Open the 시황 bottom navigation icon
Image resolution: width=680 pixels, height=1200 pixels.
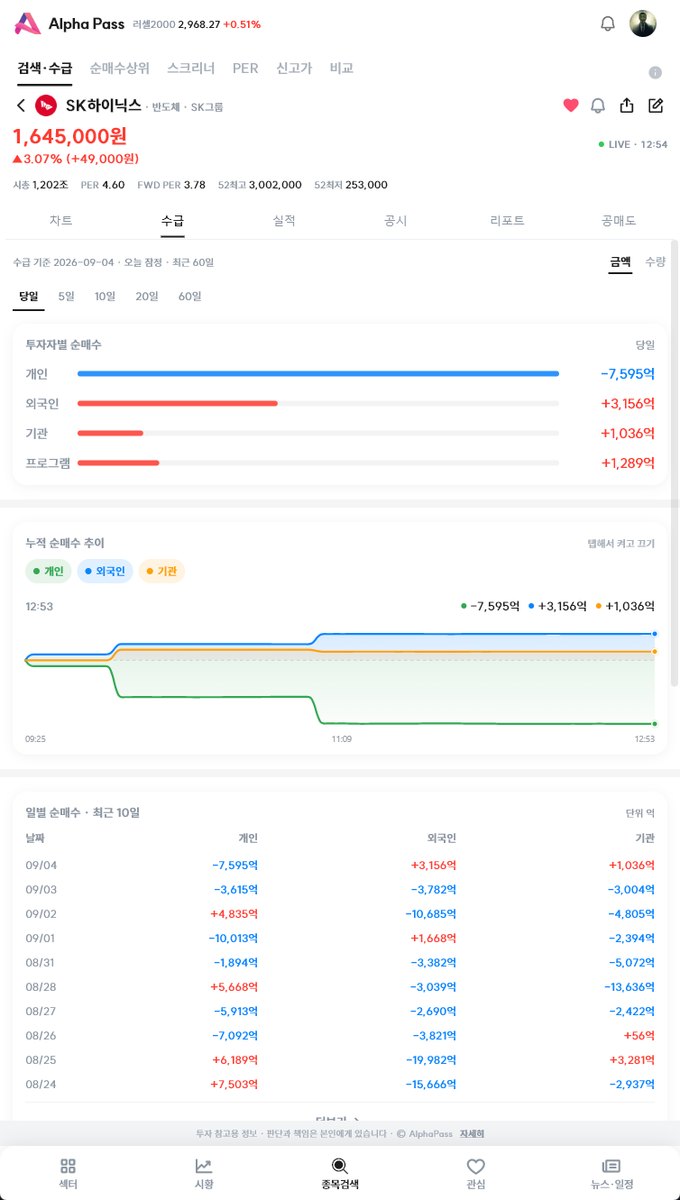point(204,1173)
